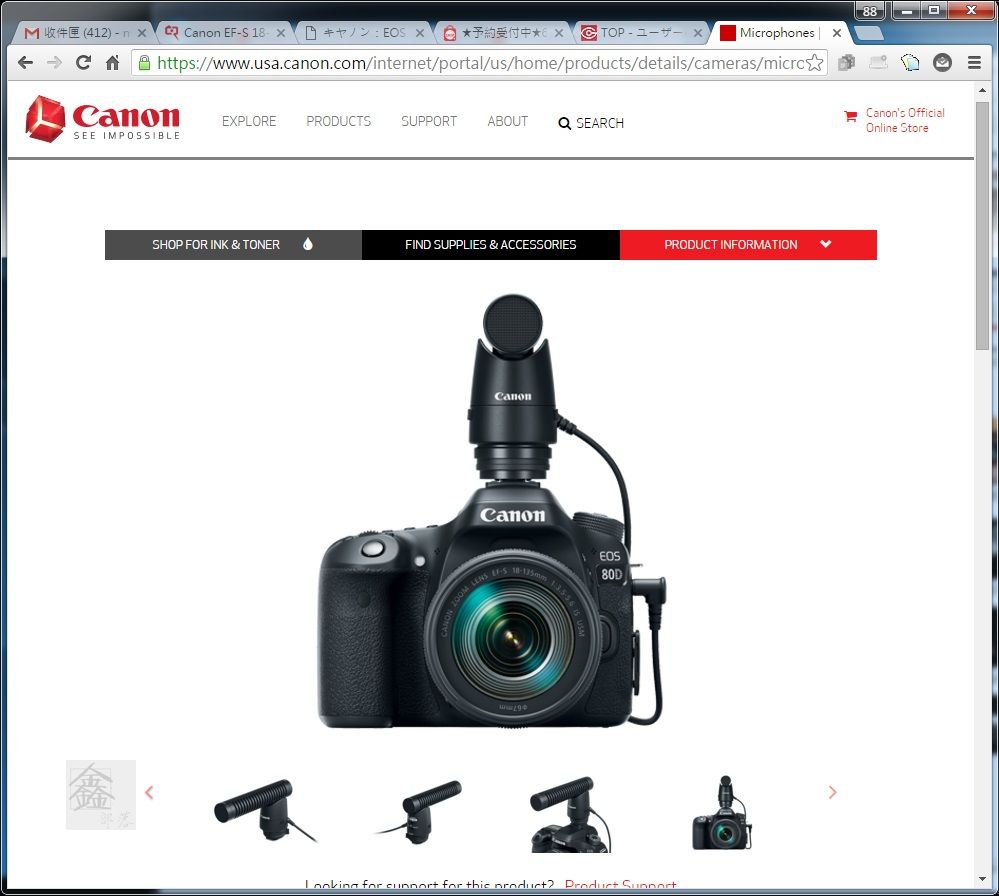
Task: Show next thumbnails with right arrow
Action: [832, 793]
